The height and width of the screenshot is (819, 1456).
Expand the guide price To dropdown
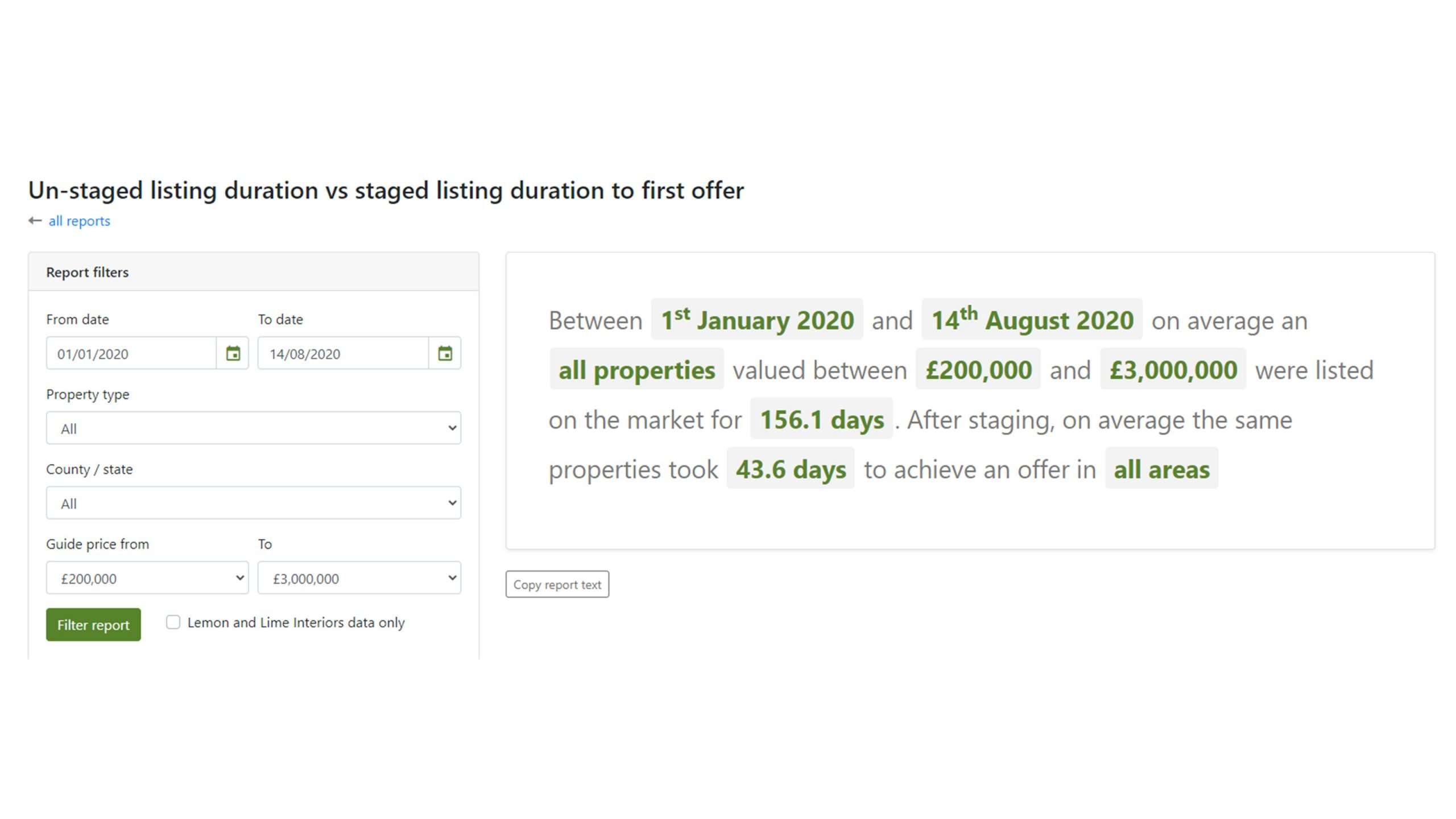click(359, 578)
